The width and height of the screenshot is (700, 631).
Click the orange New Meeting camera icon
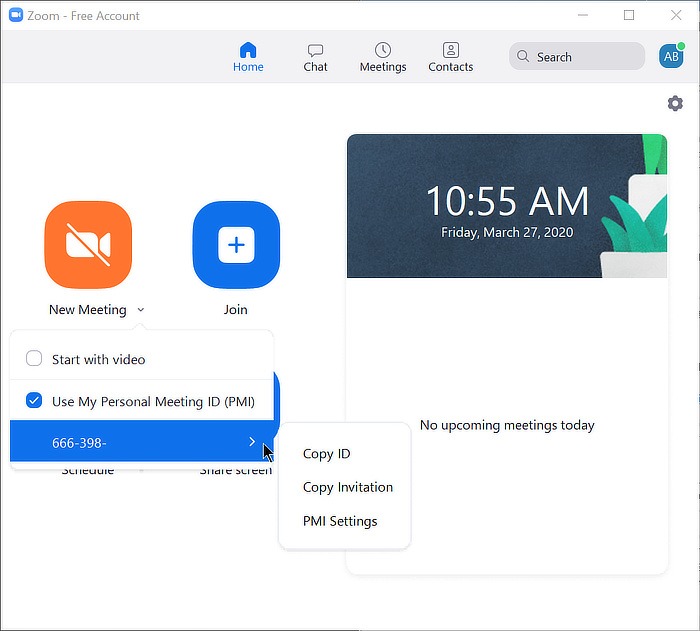click(x=88, y=245)
